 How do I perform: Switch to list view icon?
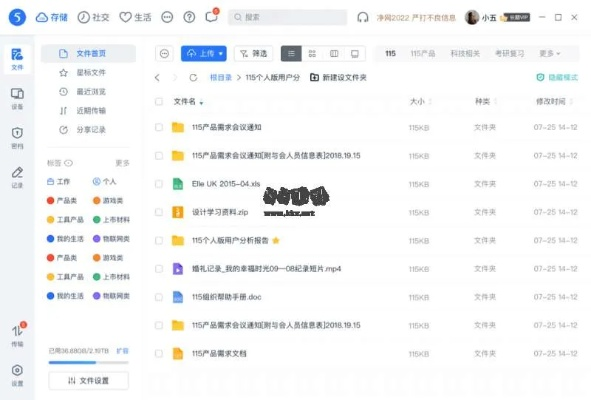click(x=291, y=54)
